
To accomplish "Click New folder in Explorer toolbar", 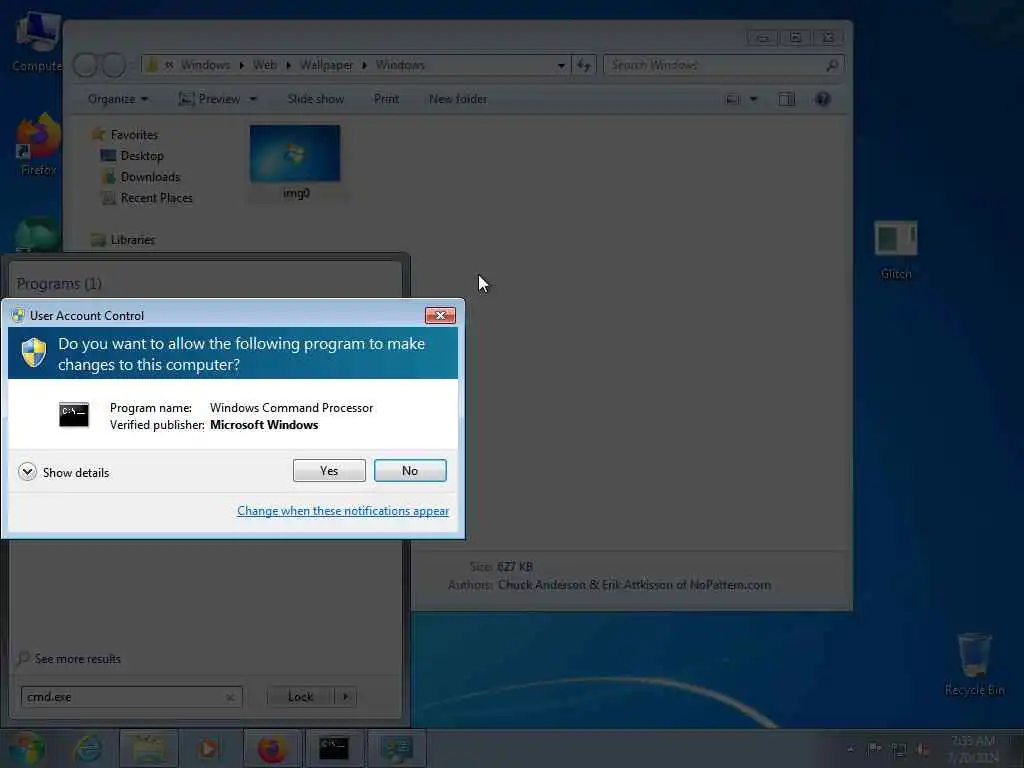I will (x=458, y=99).
